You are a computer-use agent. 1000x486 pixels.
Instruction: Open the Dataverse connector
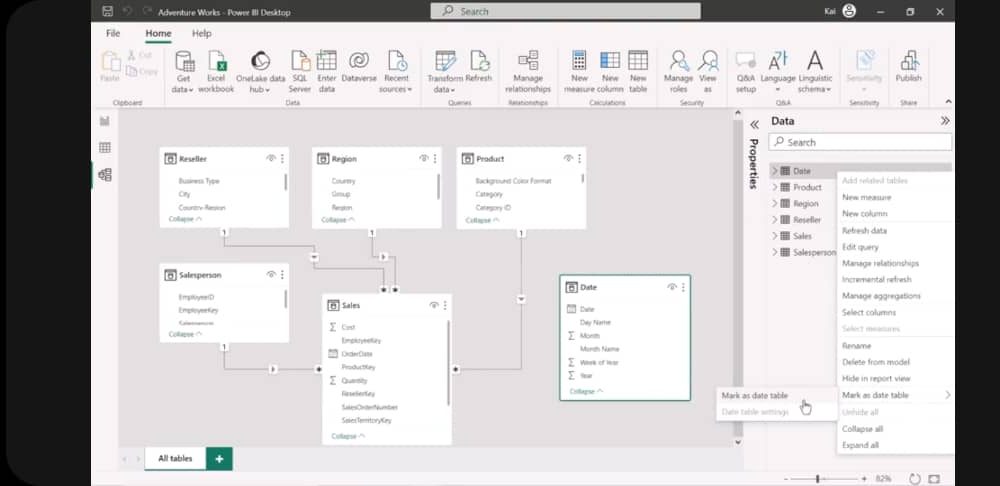(359, 67)
